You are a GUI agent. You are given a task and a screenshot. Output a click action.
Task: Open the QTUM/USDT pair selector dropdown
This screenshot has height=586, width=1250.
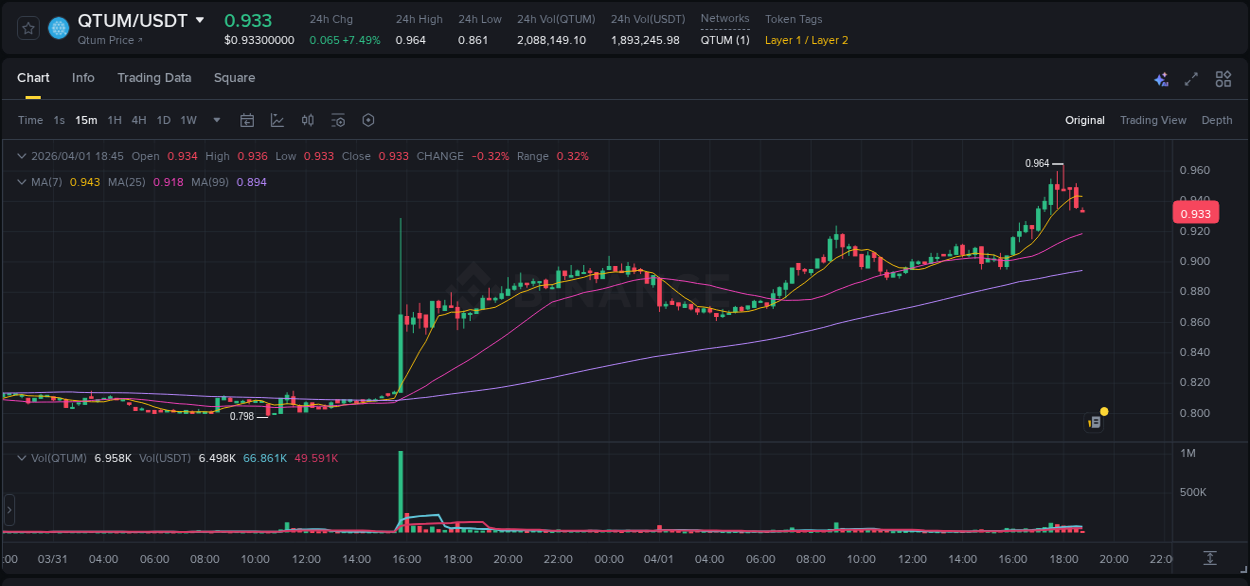(x=200, y=19)
